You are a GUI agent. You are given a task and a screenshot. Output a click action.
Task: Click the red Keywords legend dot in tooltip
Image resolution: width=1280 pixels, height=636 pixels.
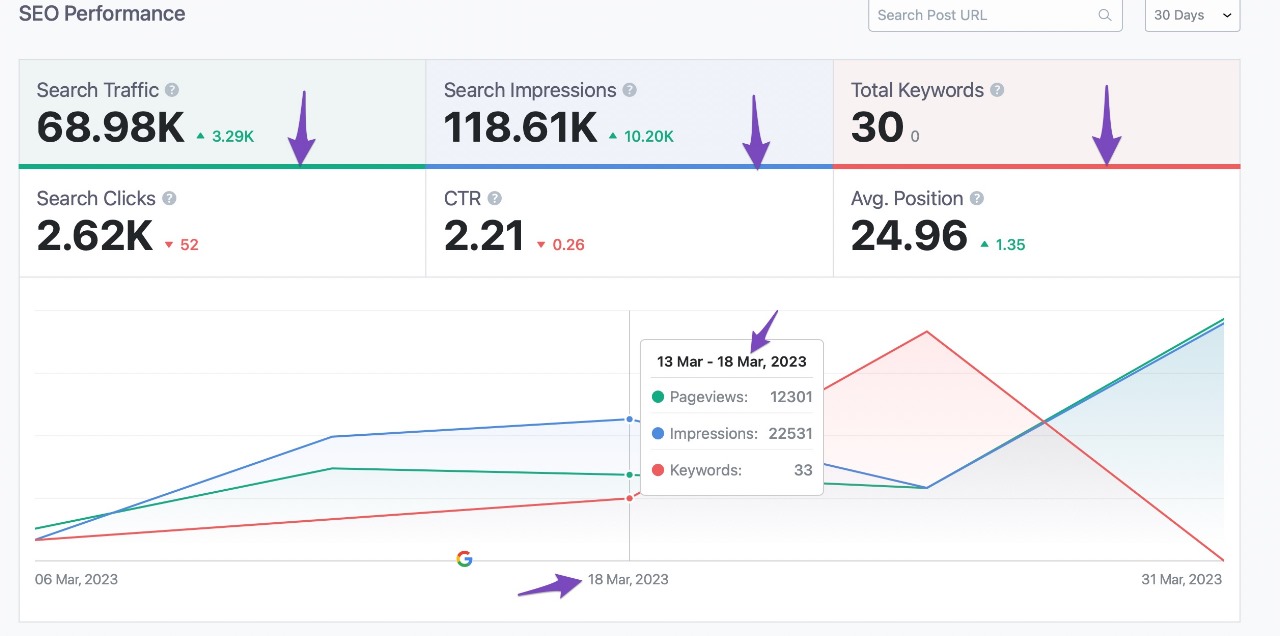(x=658, y=470)
